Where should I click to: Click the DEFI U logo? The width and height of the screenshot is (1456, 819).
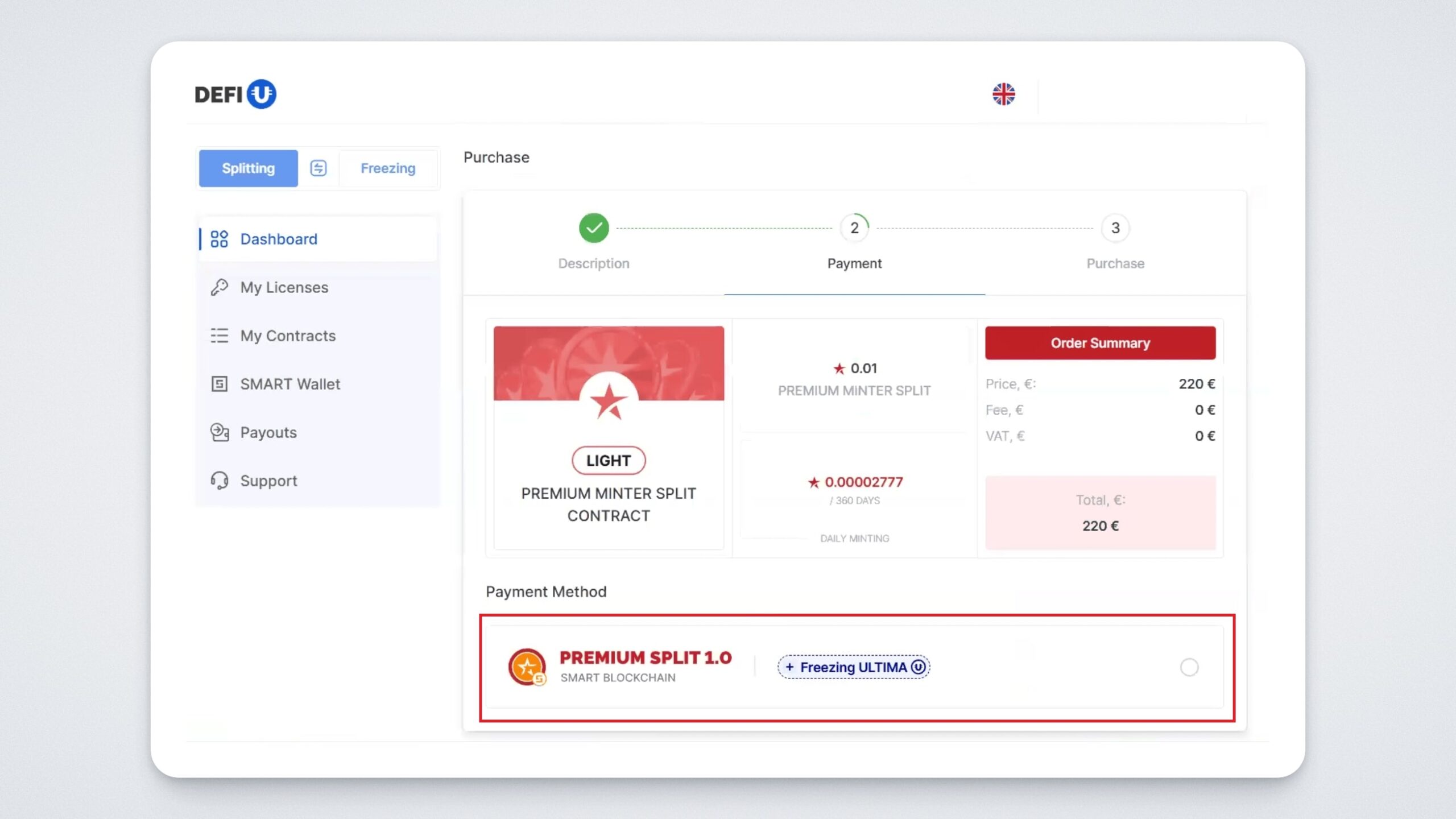pos(235,94)
